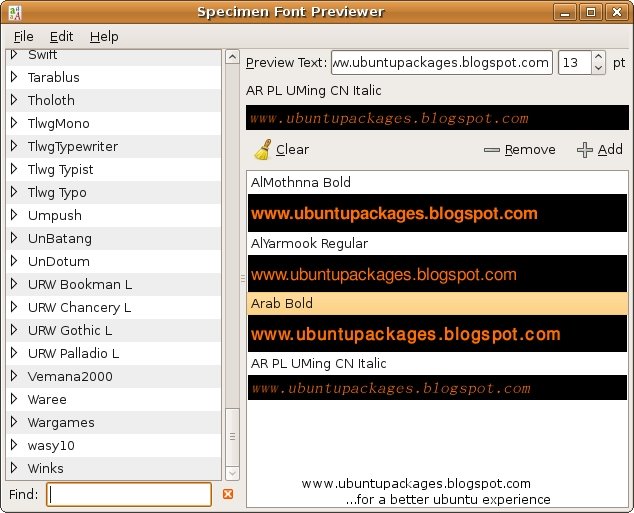Click the pane divider grip handle
The image size is (634, 513).
[x=243, y=279]
